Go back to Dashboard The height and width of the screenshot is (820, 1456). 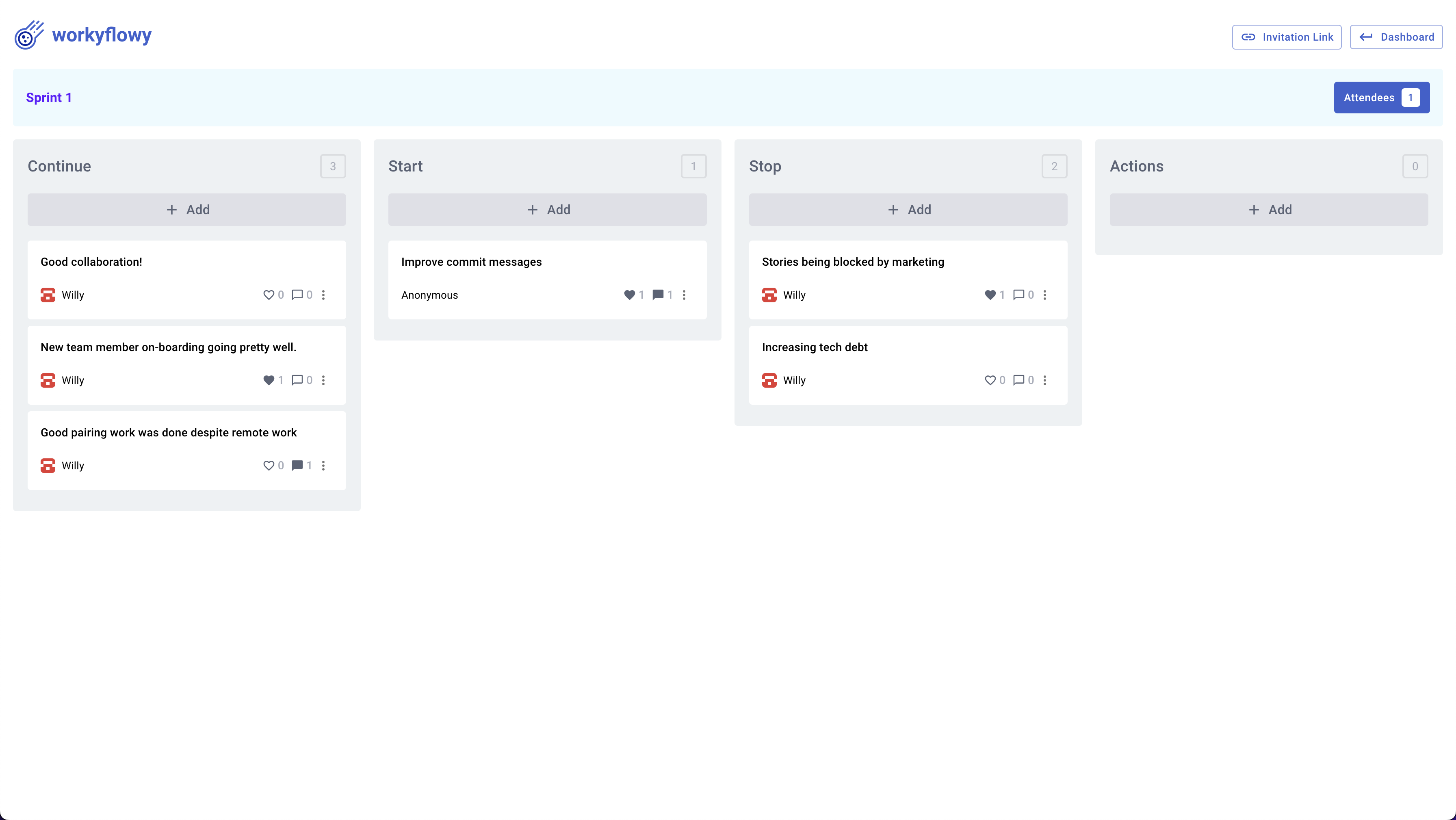click(x=1395, y=37)
